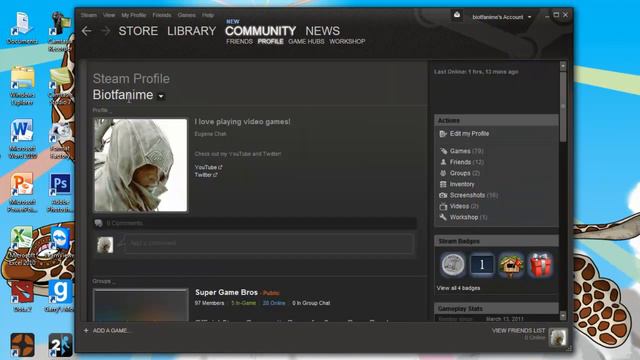Open the Groups (2) link
The height and width of the screenshot is (360, 640).
(x=464, y=173)
